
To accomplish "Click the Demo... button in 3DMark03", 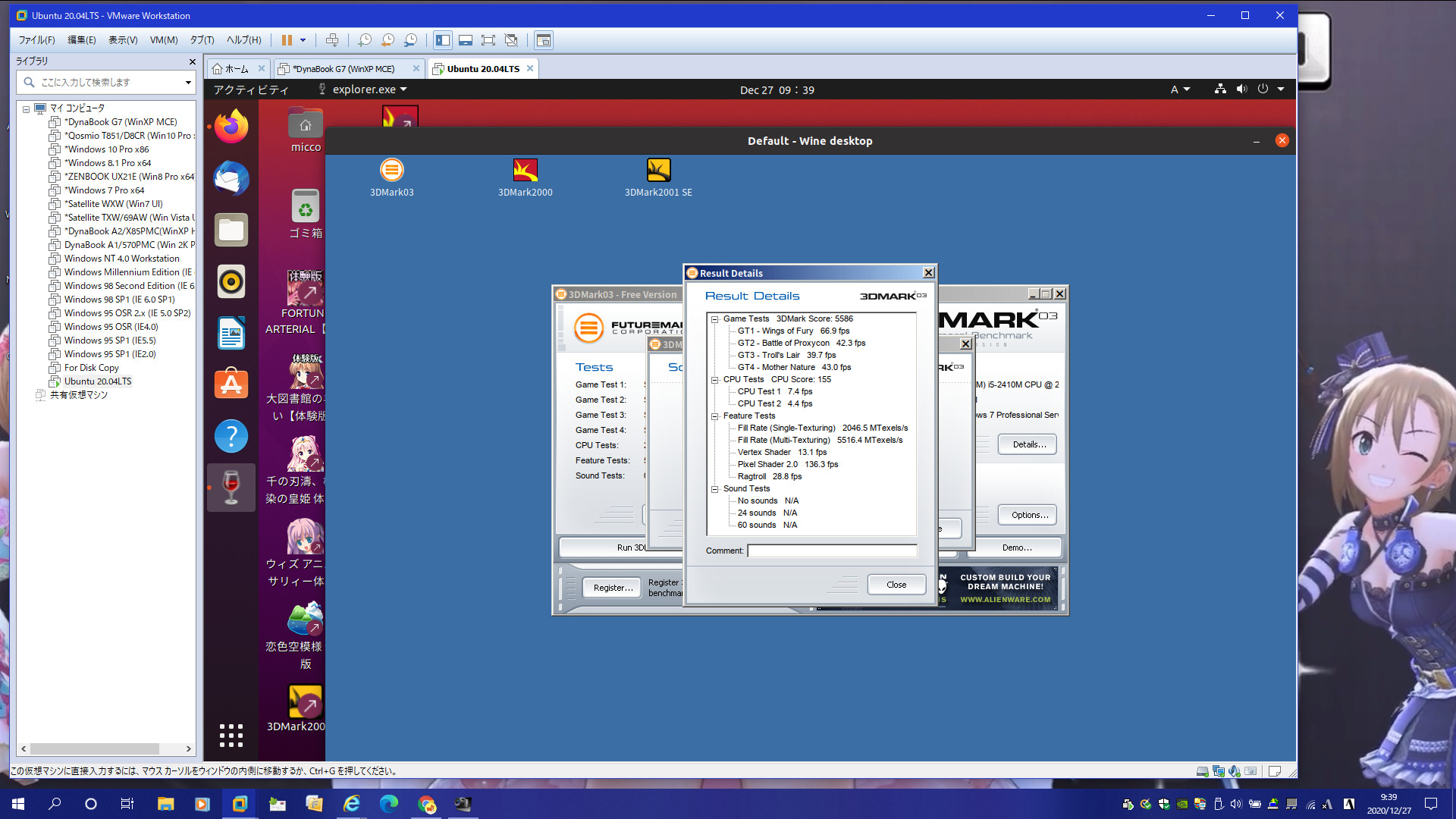I will pos(1017,548).
